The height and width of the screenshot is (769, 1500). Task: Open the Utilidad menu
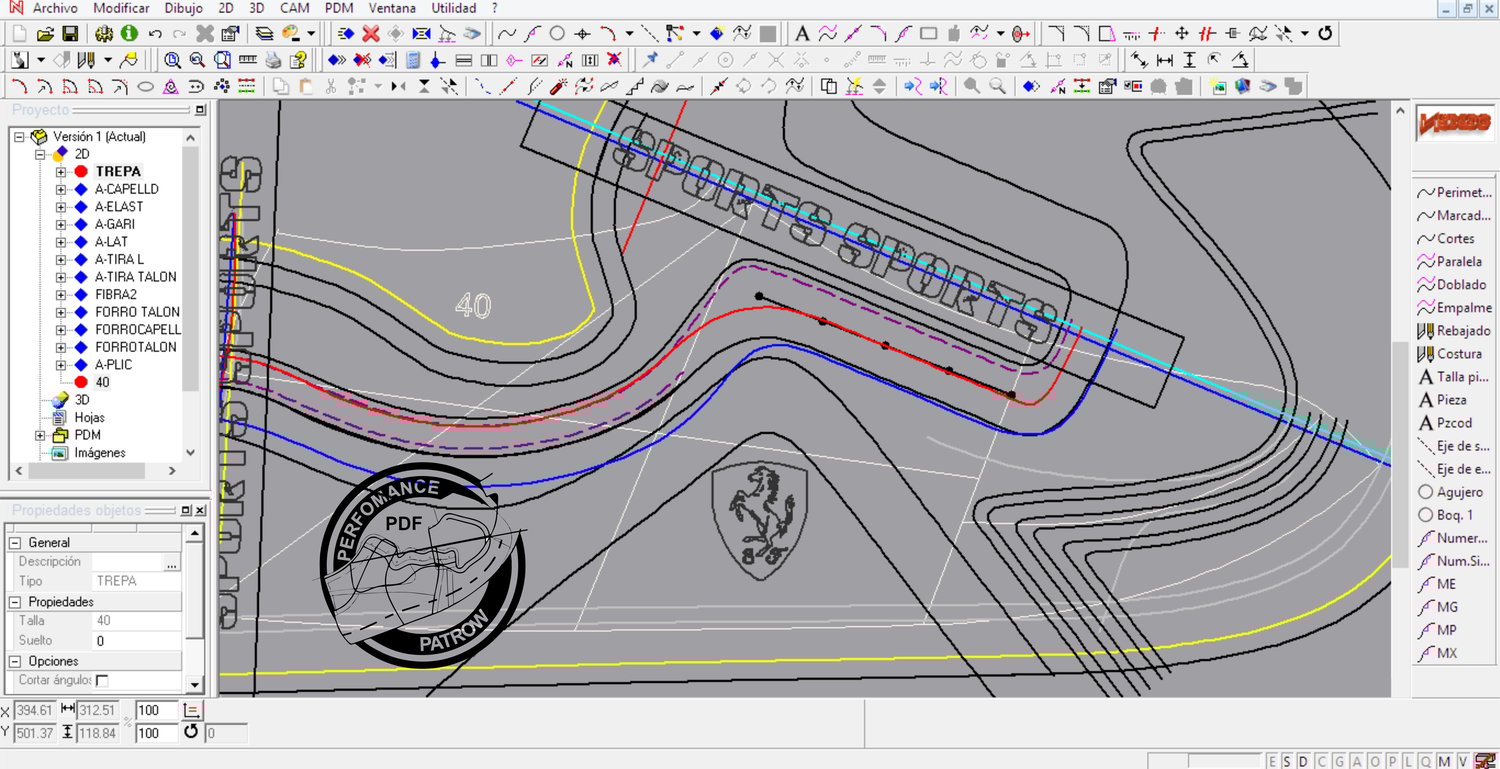tap(454, 8)
